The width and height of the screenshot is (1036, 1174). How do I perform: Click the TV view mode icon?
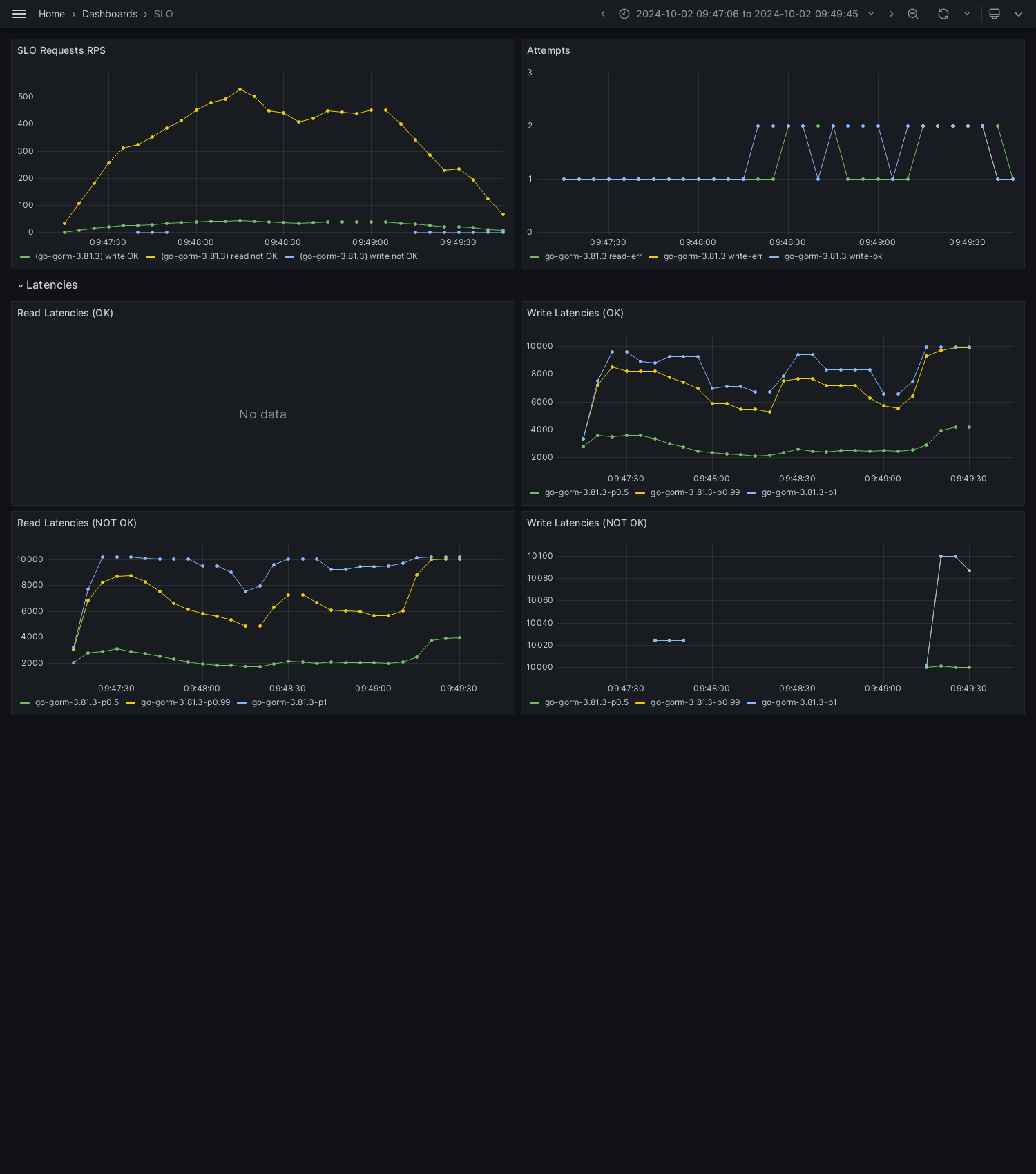point(995,14)
